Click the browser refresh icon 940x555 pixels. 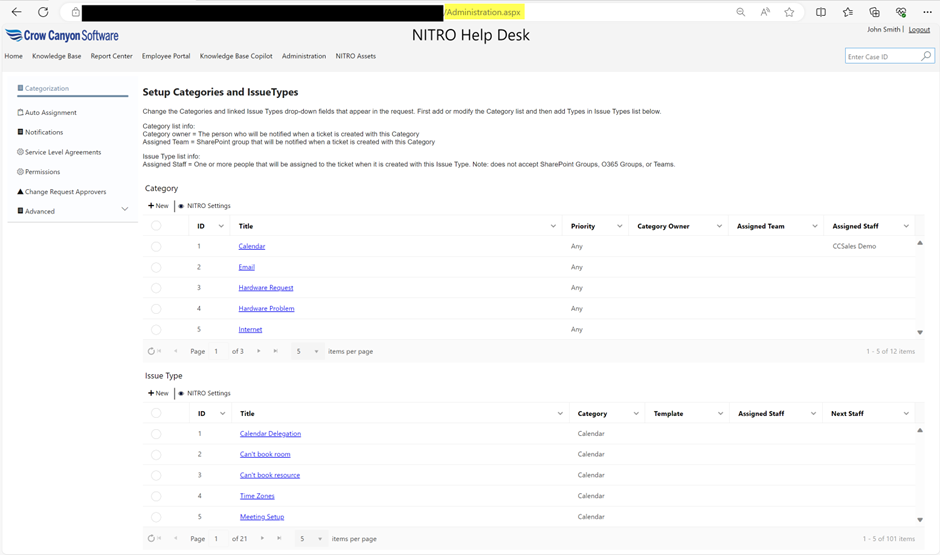43,12
